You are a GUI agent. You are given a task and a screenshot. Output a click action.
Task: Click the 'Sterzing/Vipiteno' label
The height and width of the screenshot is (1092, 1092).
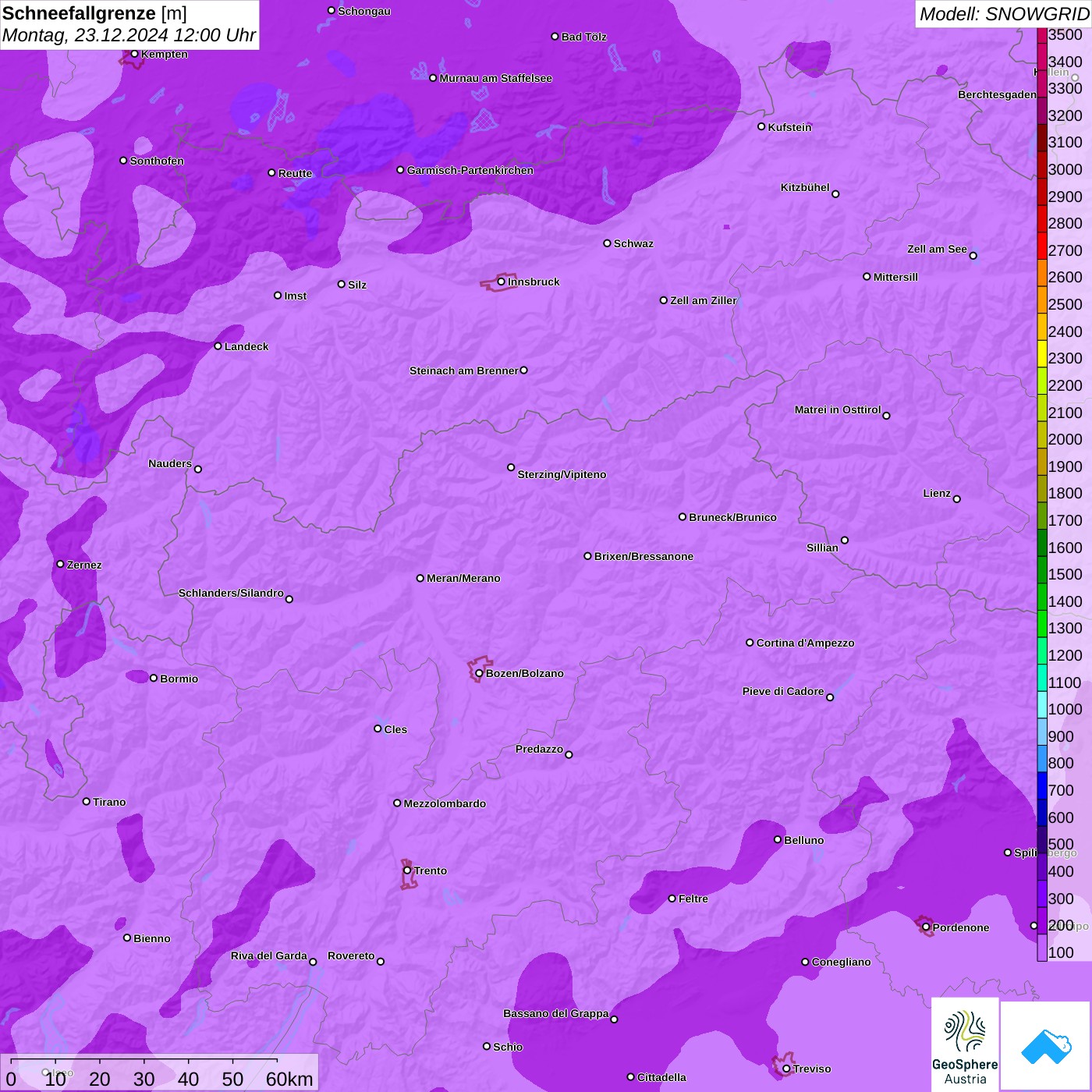coord(562,474)
